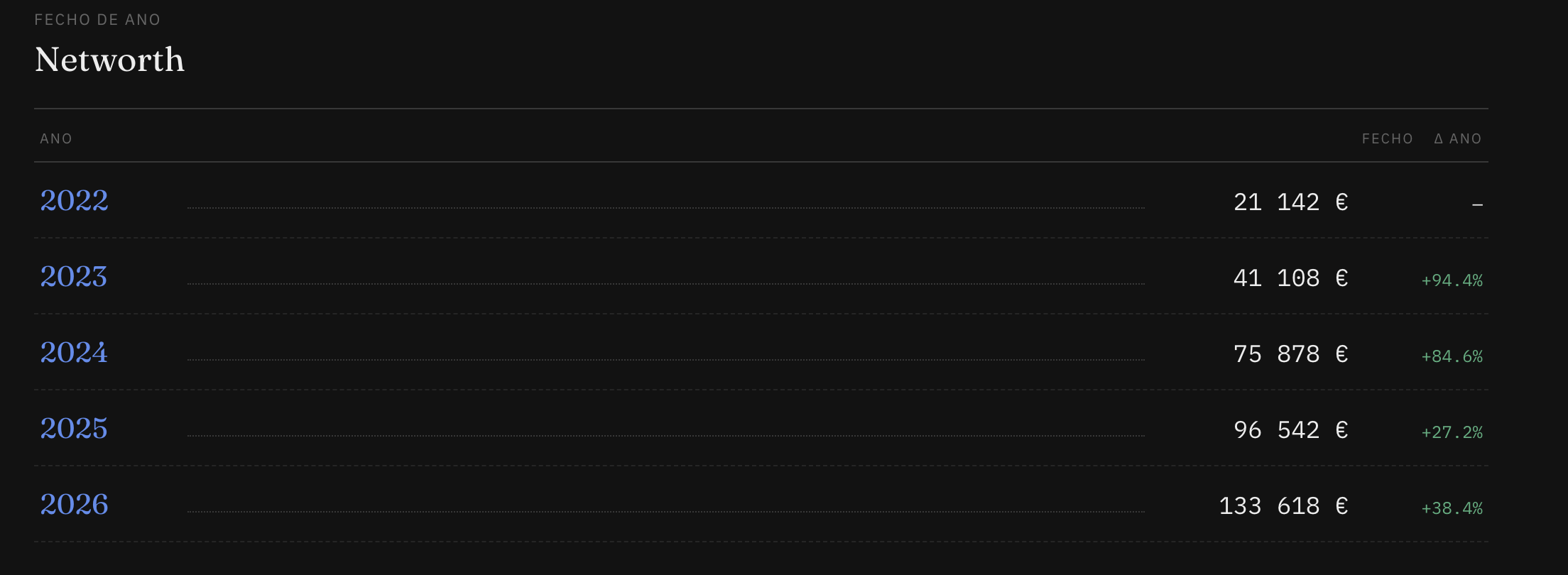Click the dash in the 2022 row
The height and width of the screenshot is (575, 1568).
[1477, 205]
